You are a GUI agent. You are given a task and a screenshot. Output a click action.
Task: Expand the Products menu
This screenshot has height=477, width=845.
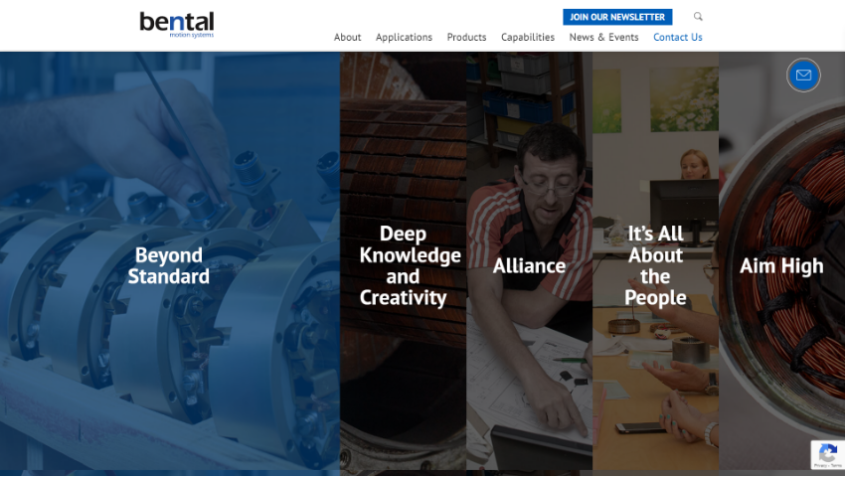[466, 37]
